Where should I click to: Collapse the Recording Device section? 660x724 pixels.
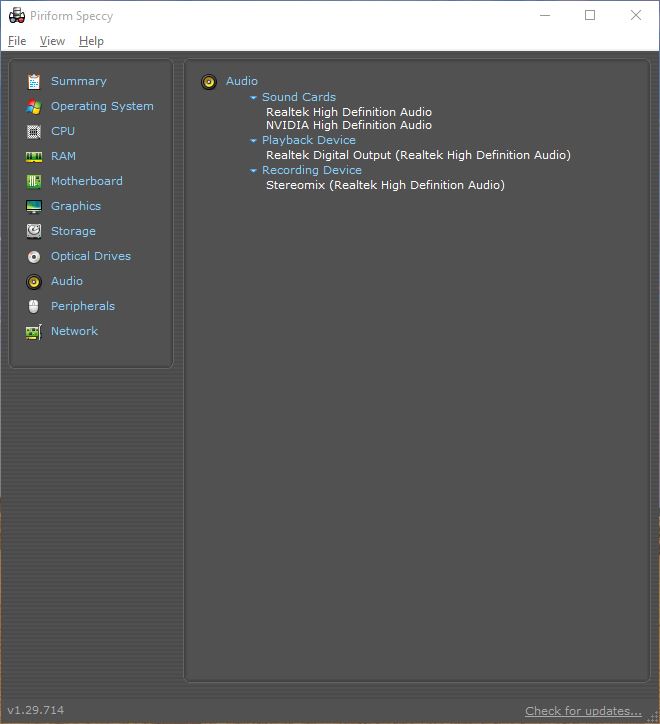(253, 170)
